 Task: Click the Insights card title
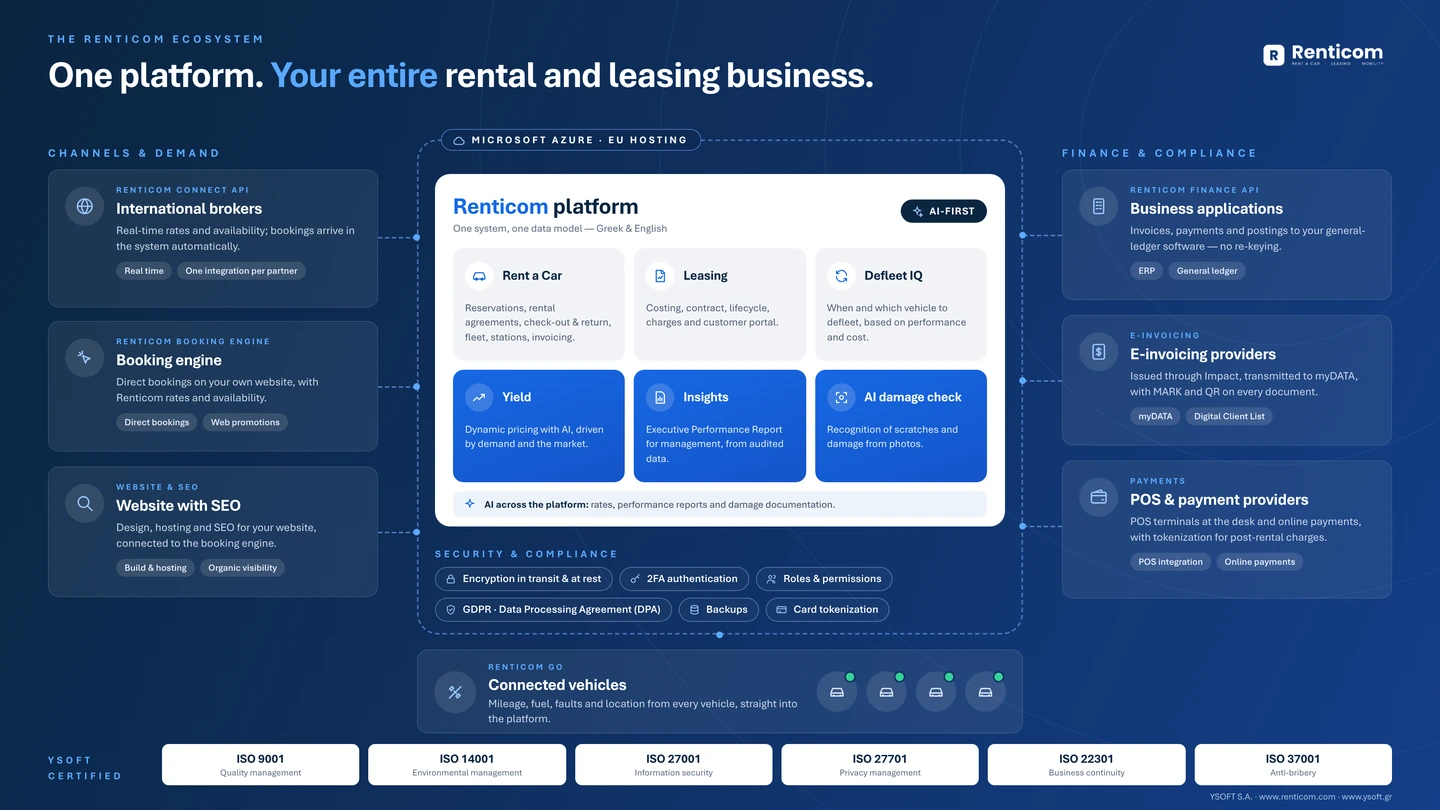[705, 397]
